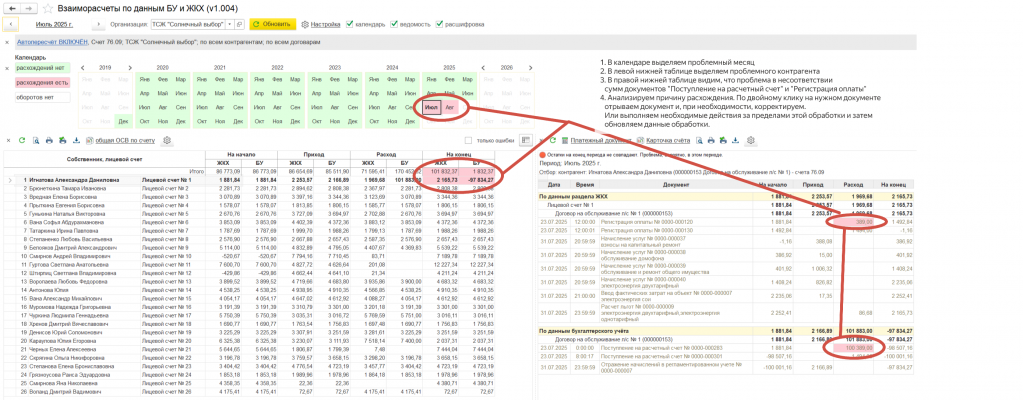Click print icon in left table toolbar
Image resolution: width=1023 pixels, height=400 pixels.
coord(50,141)
